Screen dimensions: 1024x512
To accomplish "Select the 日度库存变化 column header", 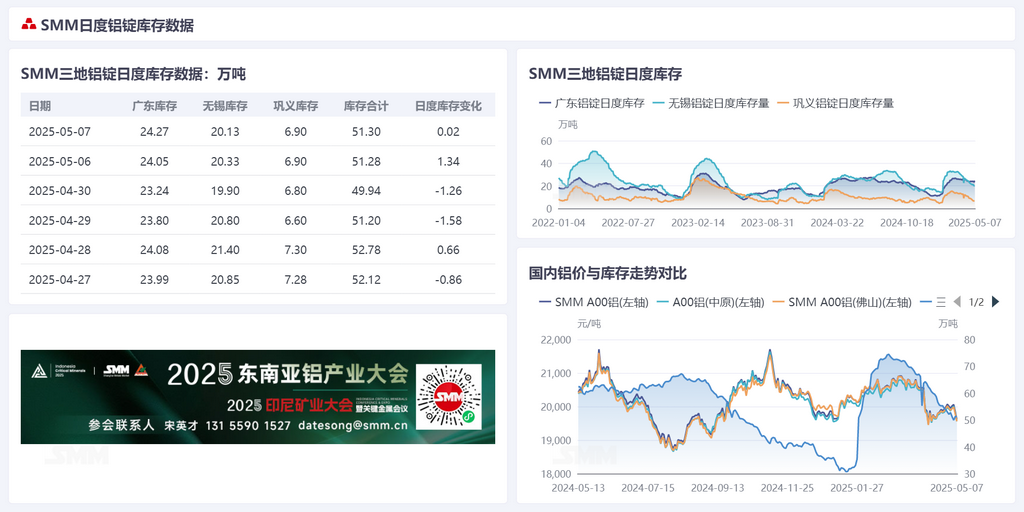I will click(448, 106).
